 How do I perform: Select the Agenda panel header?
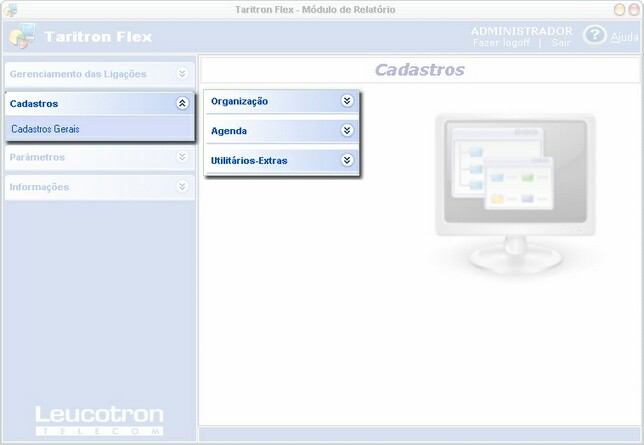(x=282, y=131)
